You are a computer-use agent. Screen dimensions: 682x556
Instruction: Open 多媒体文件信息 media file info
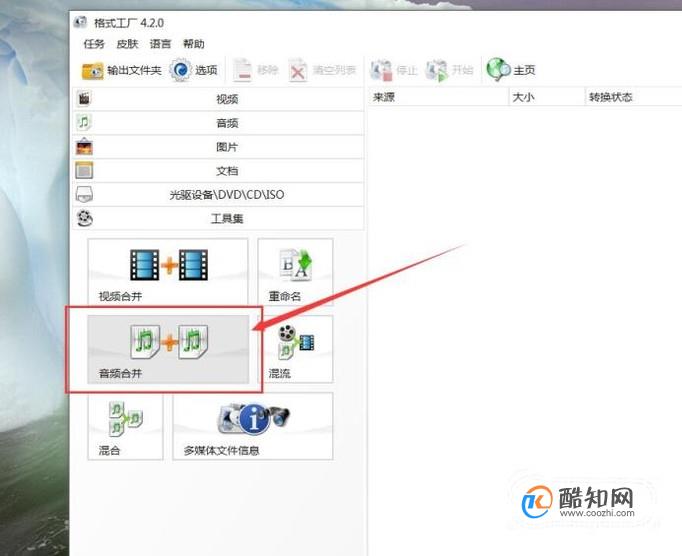(x=253, y=426)
